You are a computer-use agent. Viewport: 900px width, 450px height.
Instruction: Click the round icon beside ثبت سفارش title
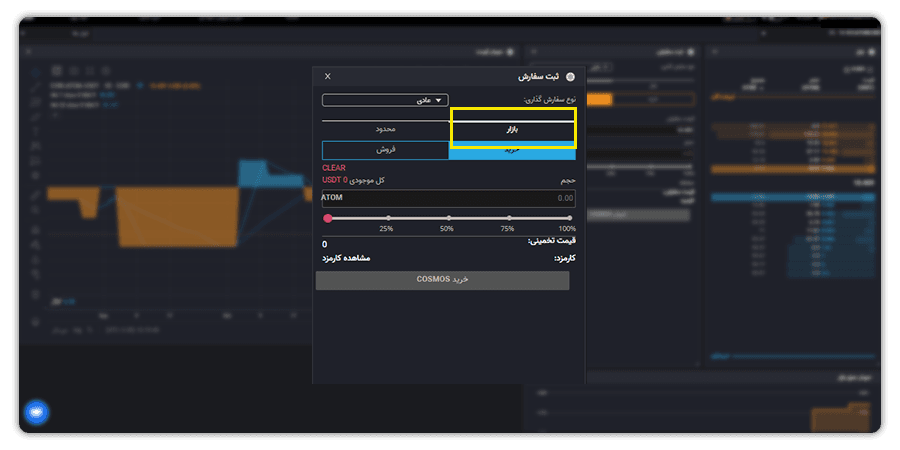570,76
